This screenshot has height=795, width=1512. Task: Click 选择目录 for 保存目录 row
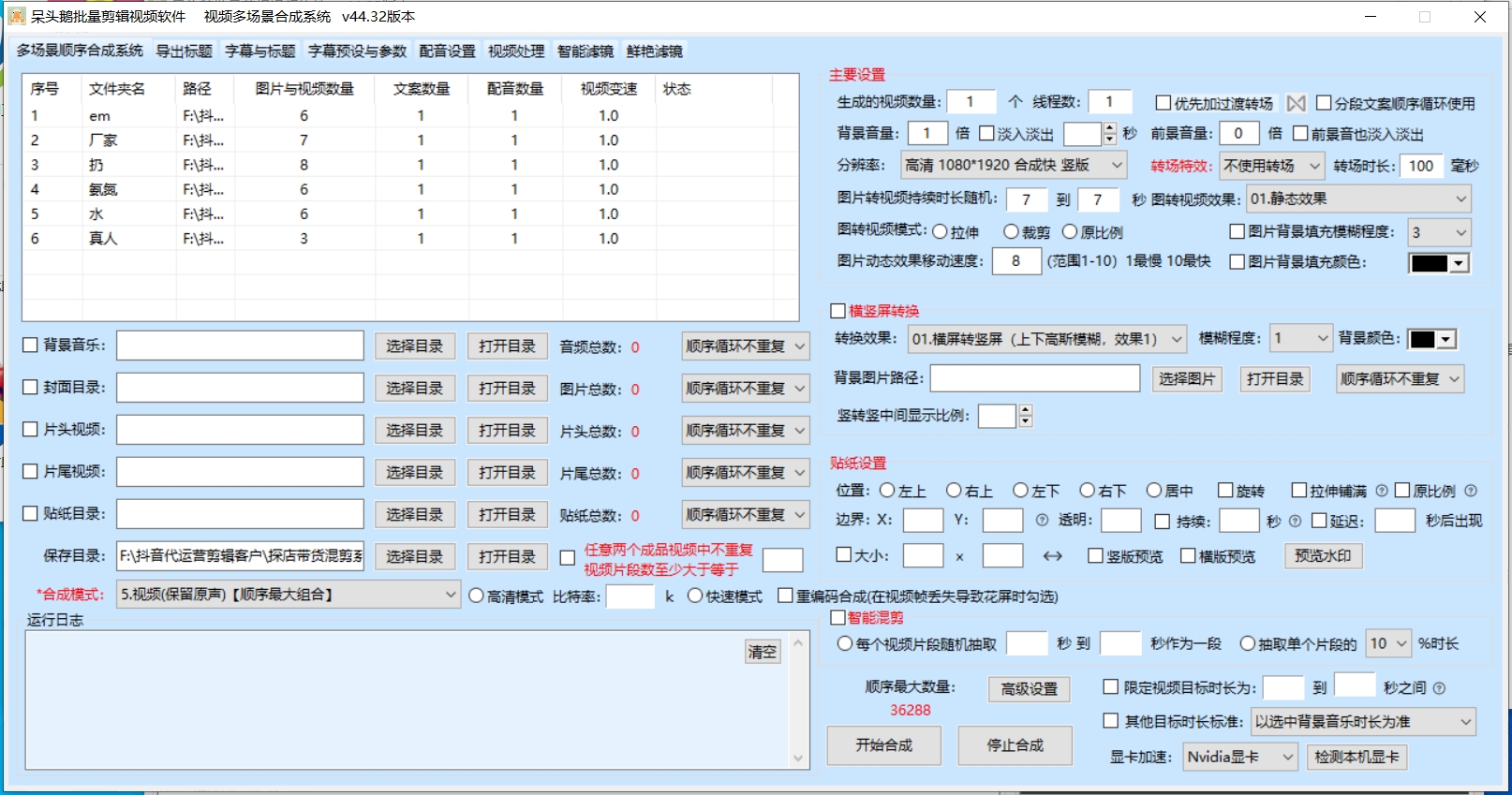click(x=414, y=556)
